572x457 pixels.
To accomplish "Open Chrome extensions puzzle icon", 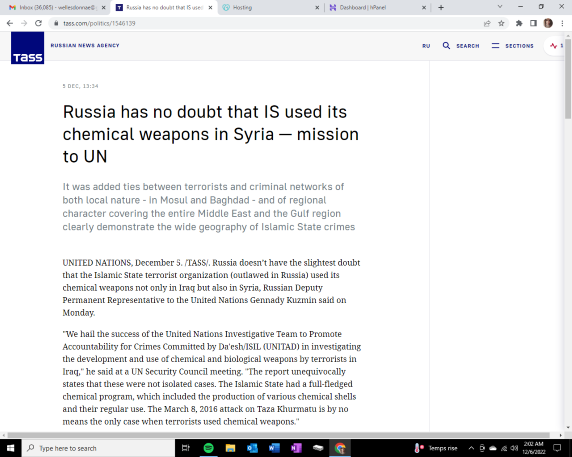I will (x=519, y=23).
